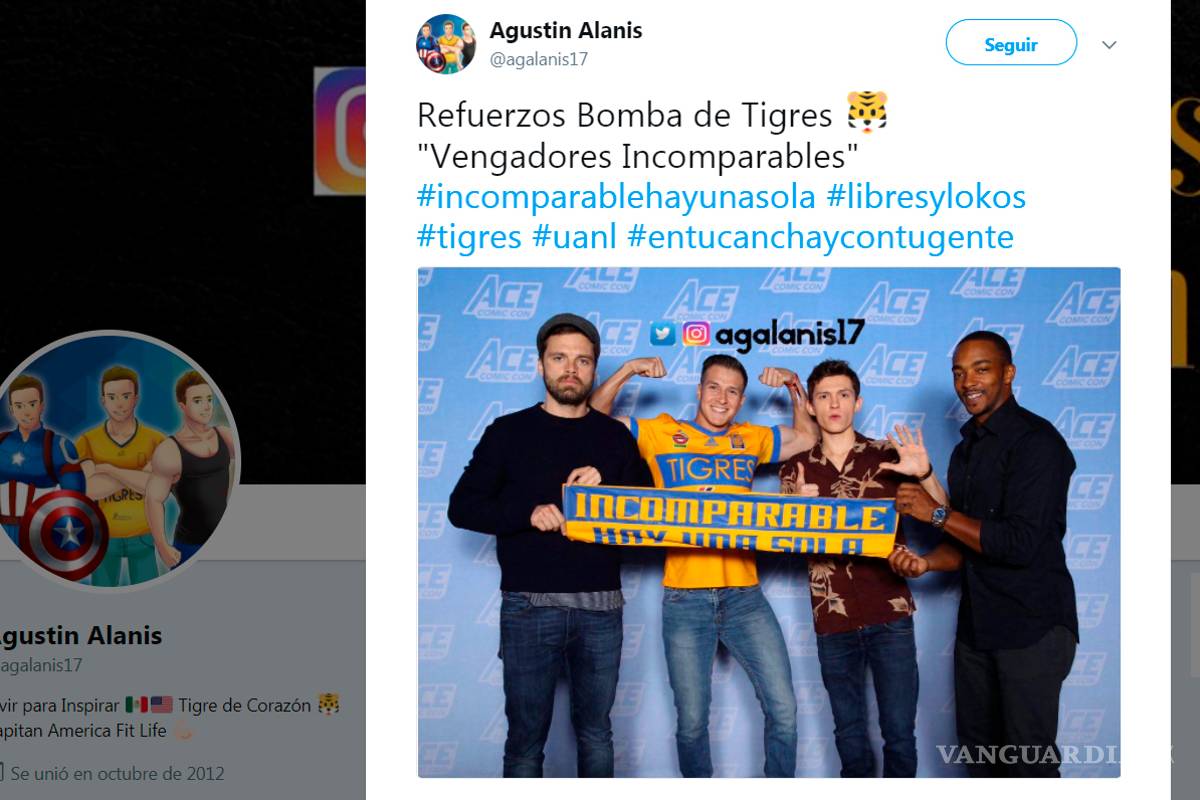Viewport: 1200px width, 800px height.
Task: Click the Instagram logo in background header
Action: (340, 130)
